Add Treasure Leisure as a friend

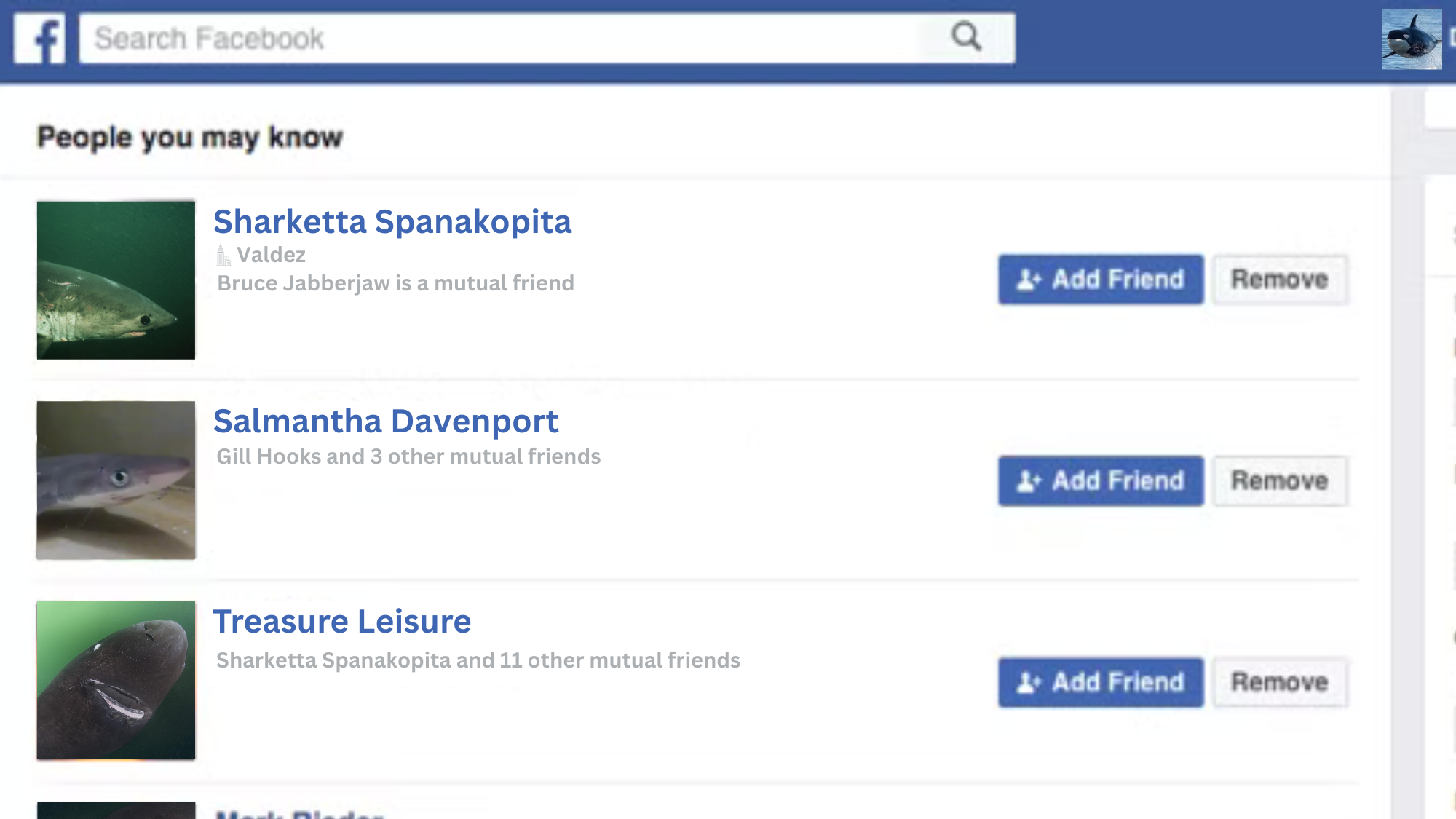[x=1100, y=683]
